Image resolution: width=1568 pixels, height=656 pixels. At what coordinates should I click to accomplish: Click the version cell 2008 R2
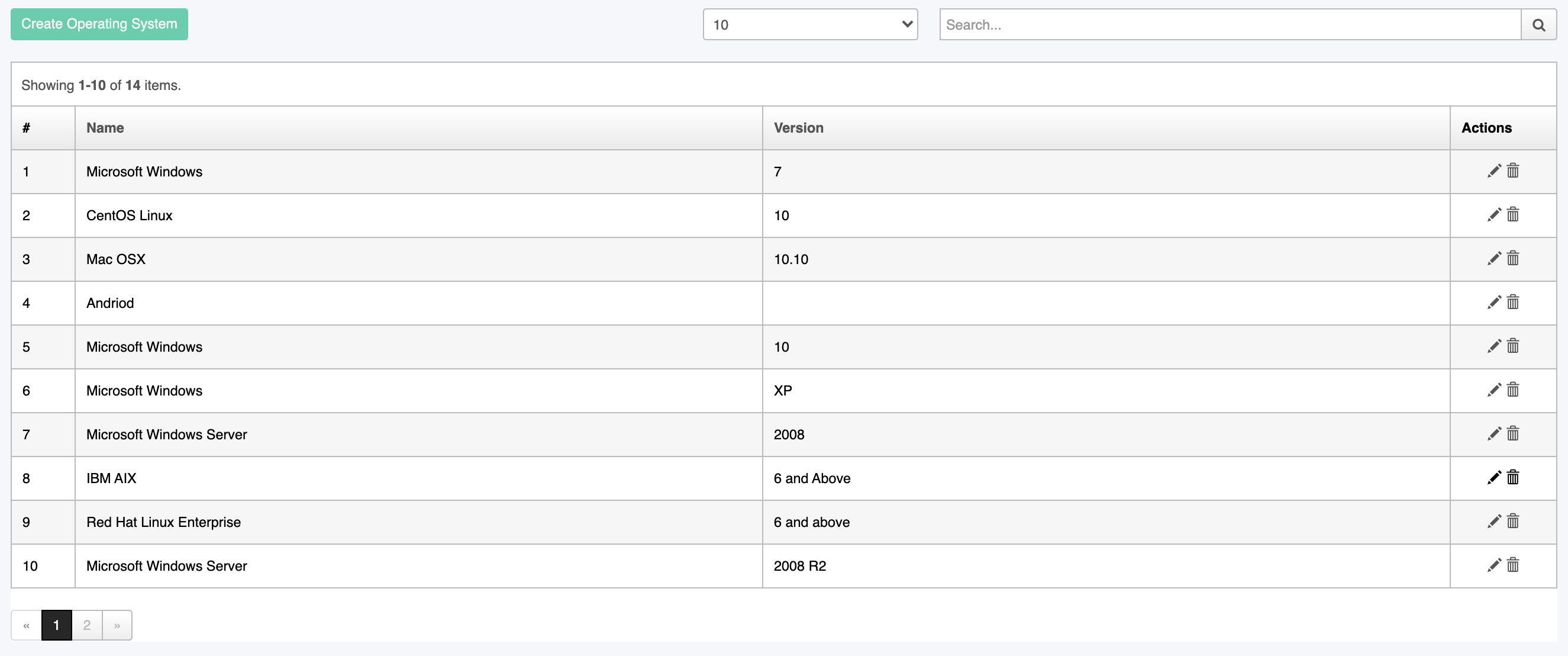point(1106,567)
